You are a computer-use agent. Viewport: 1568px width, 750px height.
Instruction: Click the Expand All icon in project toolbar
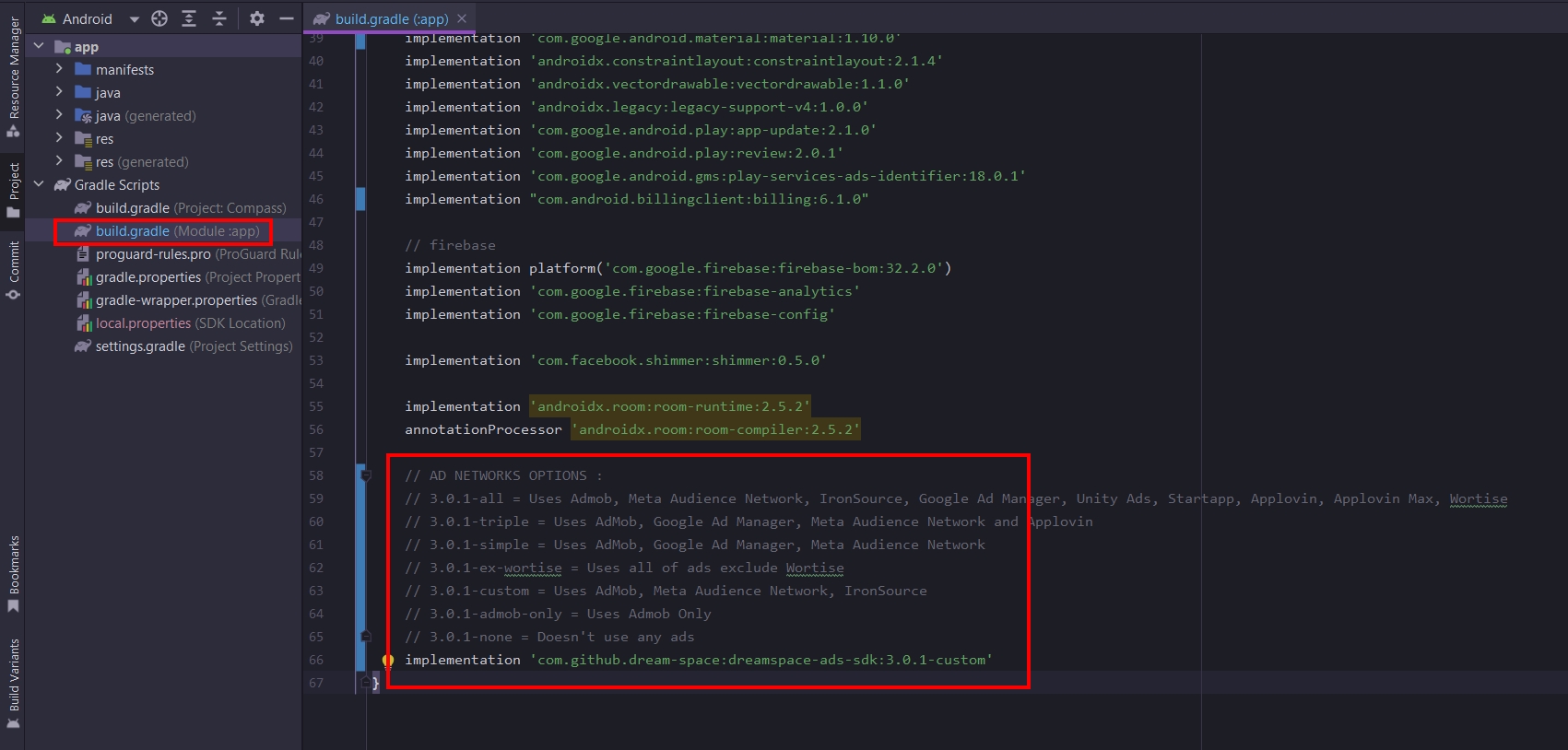click(189, 18)
